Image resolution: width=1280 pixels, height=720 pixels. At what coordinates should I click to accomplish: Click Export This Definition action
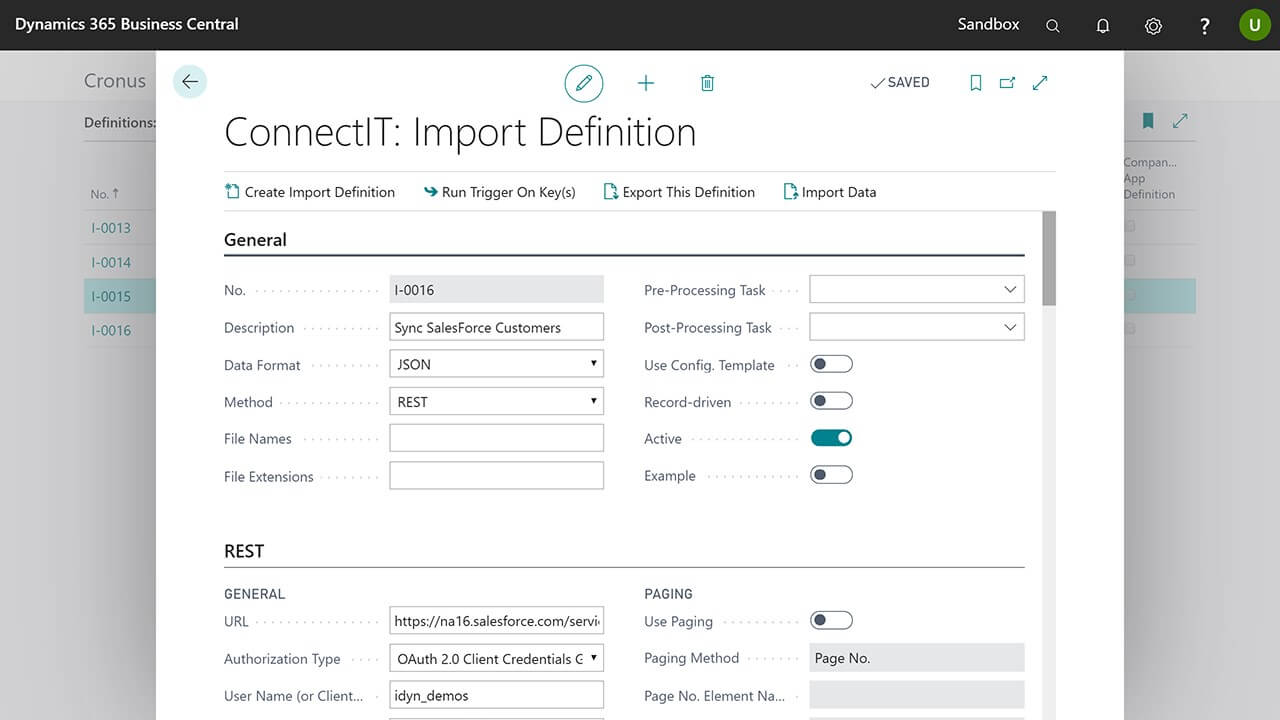[x=679, y=192]
